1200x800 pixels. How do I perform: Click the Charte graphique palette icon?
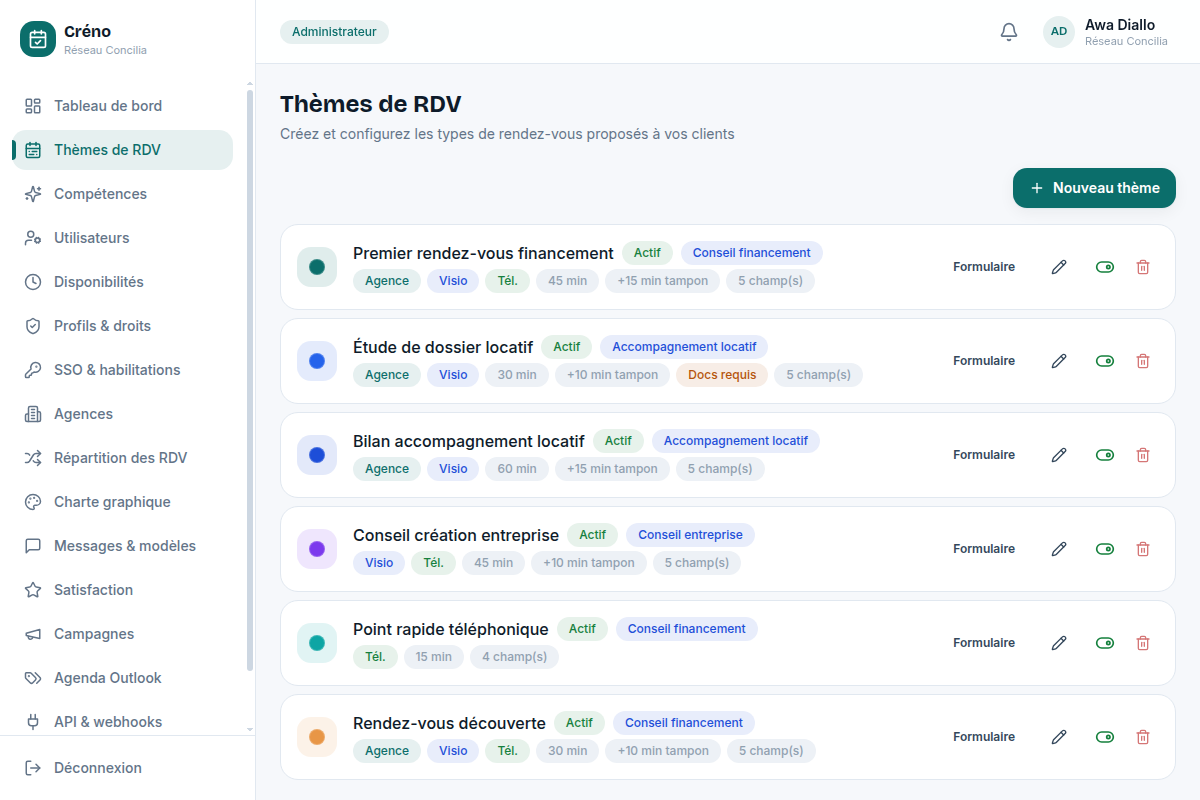(x=33, y=502)
